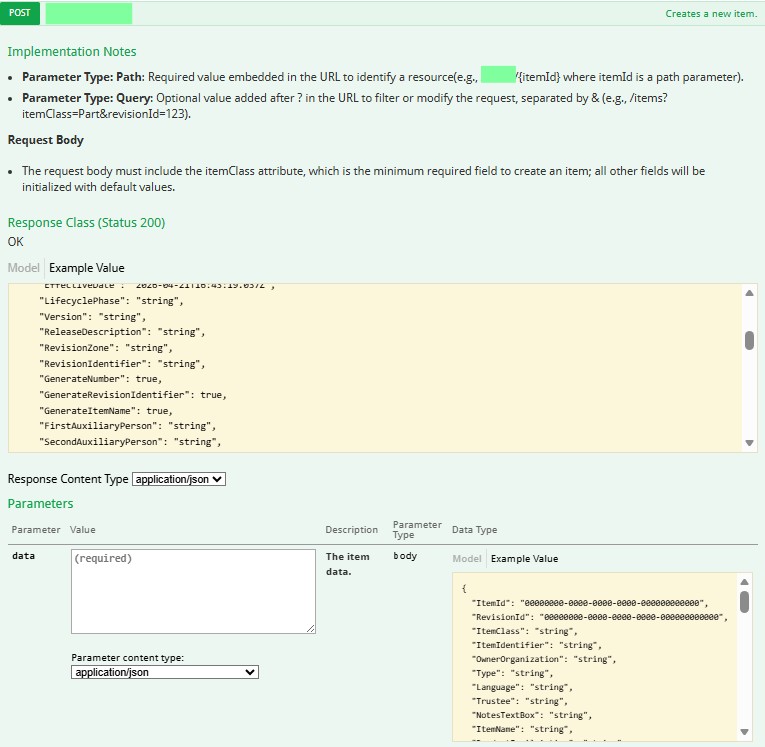765x747 pixels.
Task: Click the response example scrollbar thumb
Action: pos(750,340)
